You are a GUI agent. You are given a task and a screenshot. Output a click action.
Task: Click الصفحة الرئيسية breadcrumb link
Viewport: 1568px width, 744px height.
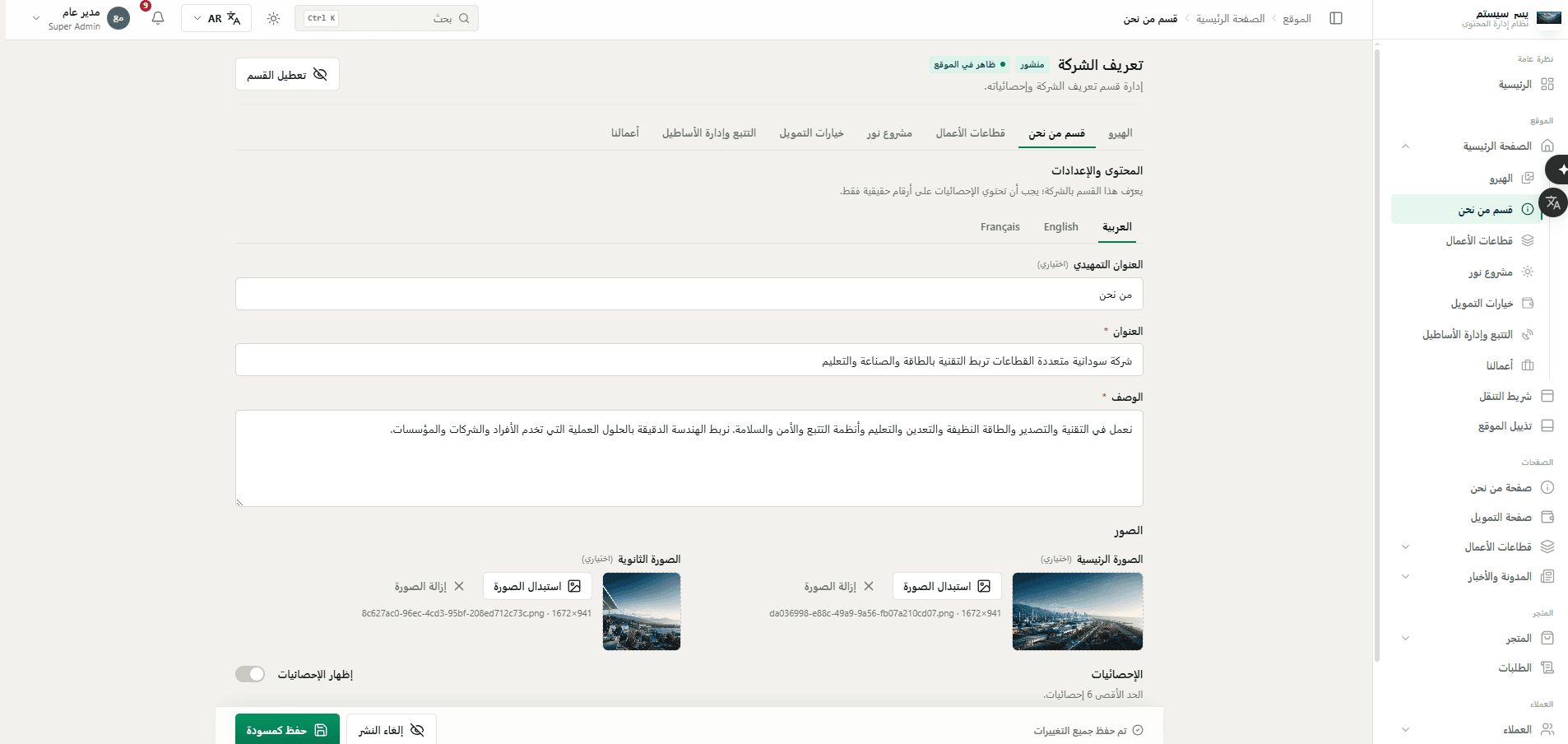(x=1230, y=18)
